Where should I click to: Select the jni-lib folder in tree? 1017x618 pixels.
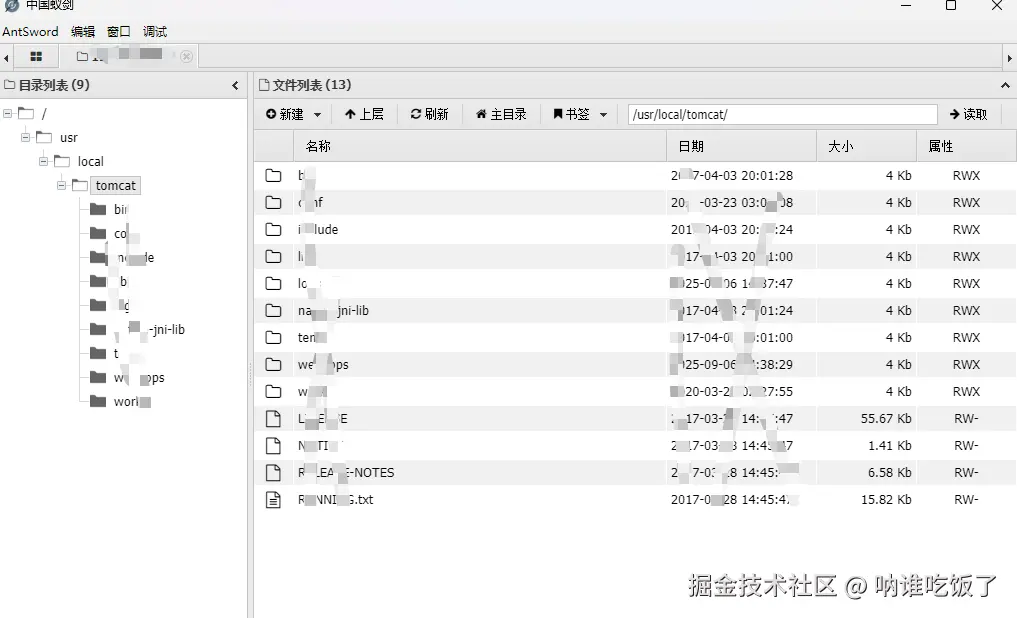pos(150,329)
